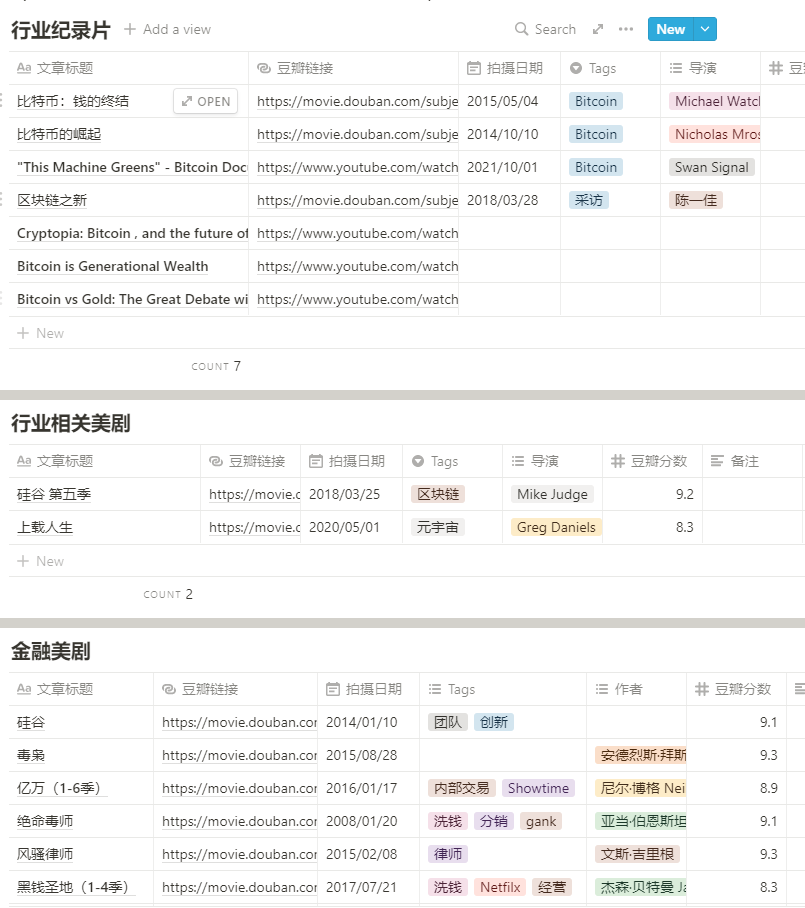Open the douban link for 比特币的崛起
805x908 pixels.
[357, 134]
